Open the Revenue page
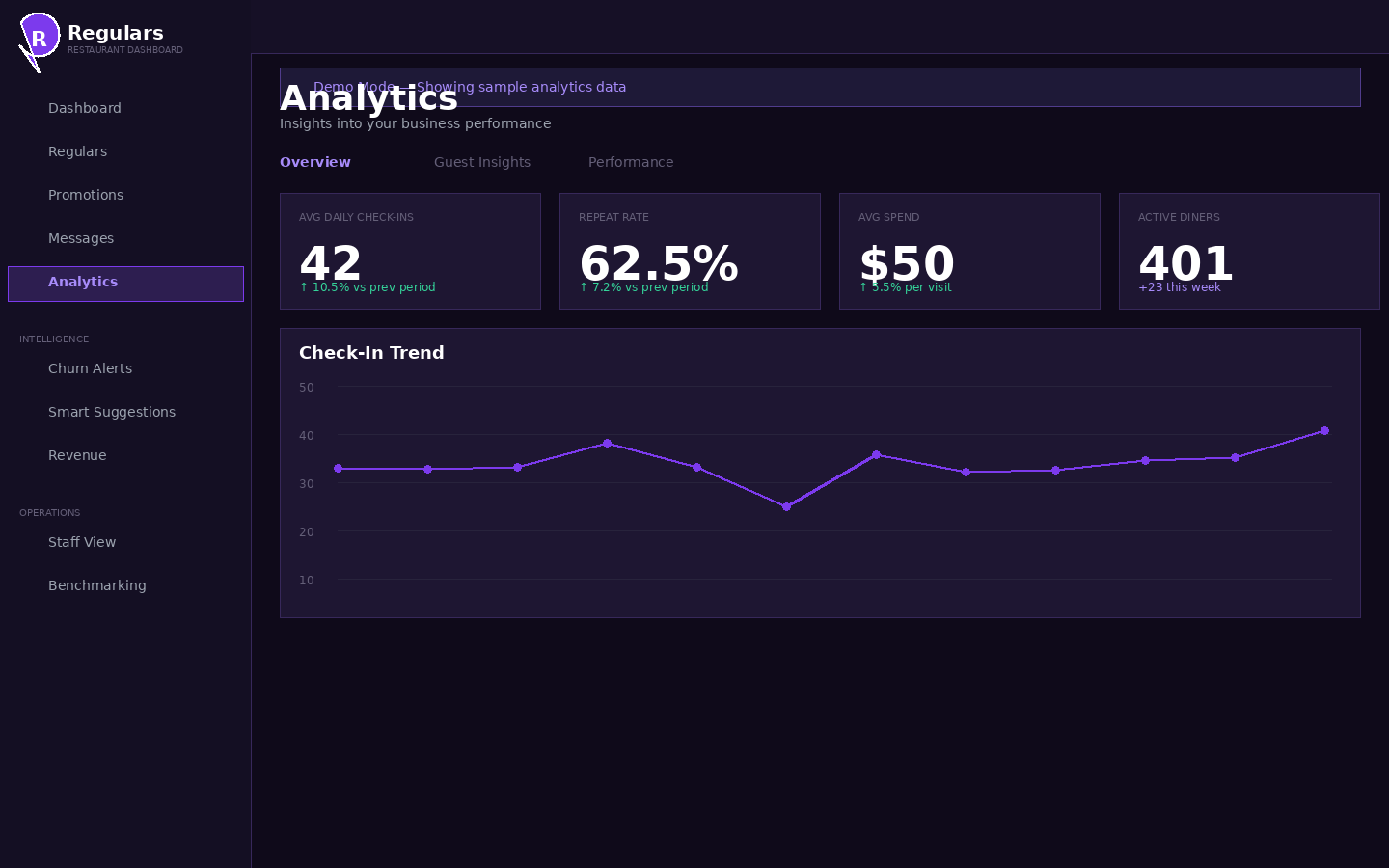 (x=77, y=455)
